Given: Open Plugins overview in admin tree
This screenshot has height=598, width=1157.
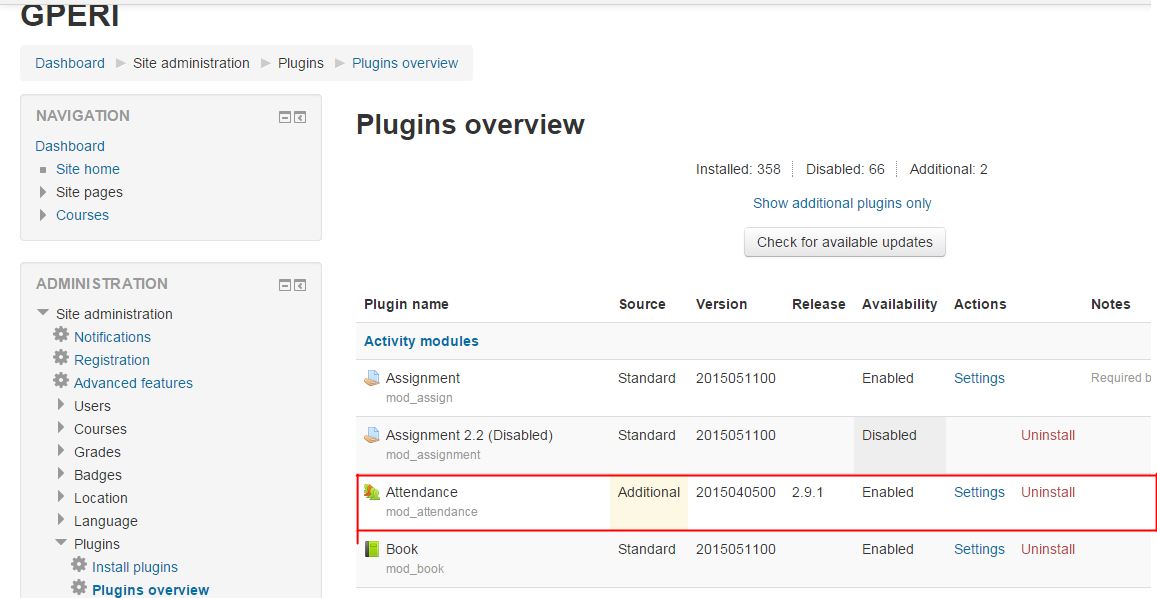Looking at the screenshot, I should 151,590.
